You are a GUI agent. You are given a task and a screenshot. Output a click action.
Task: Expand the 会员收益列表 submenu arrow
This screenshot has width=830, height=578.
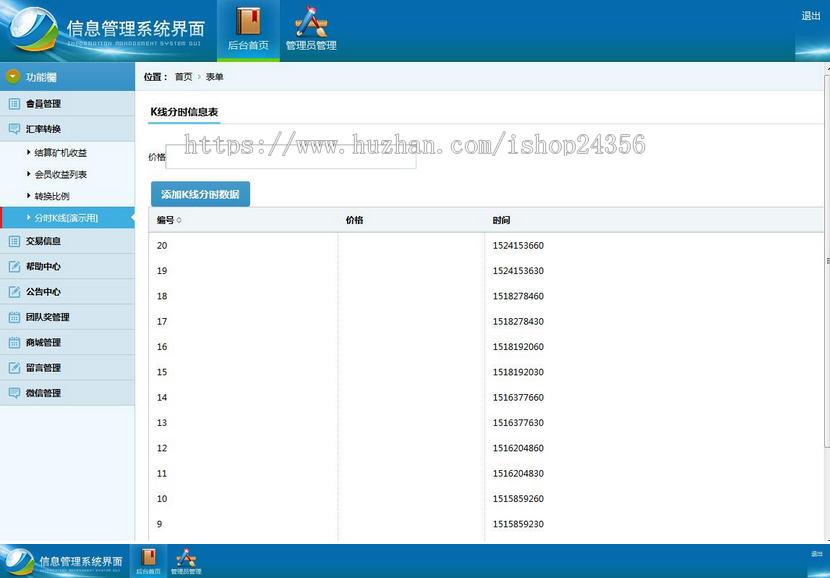(29, 174)
